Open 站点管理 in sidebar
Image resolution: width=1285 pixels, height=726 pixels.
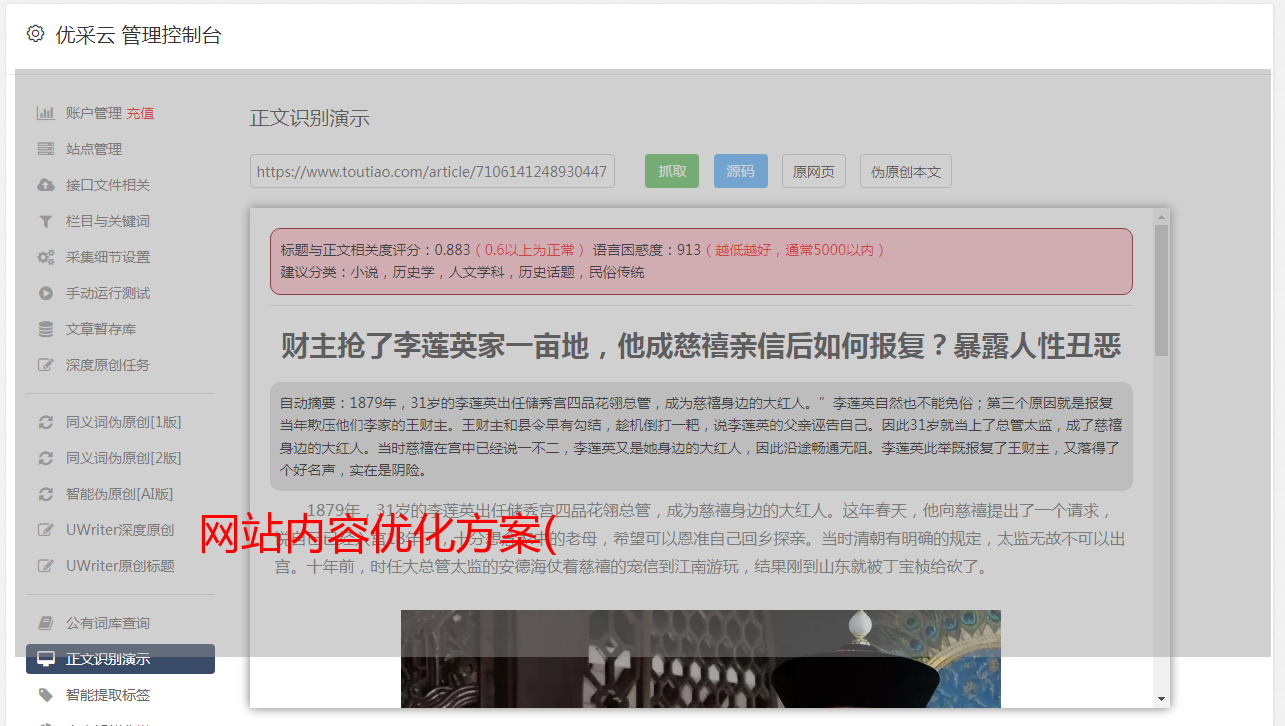(x=94, y=149)
